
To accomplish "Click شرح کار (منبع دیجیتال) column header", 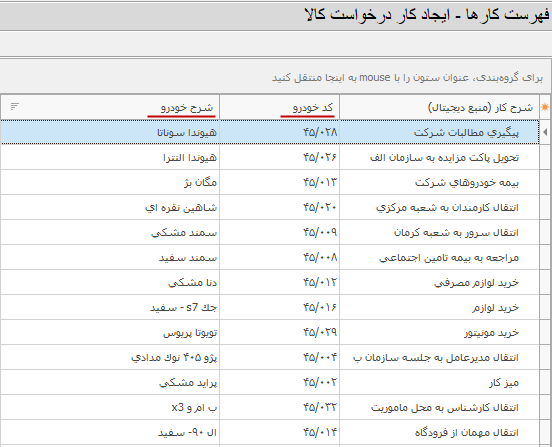I will pyautogui.click(x=439, y=107).
